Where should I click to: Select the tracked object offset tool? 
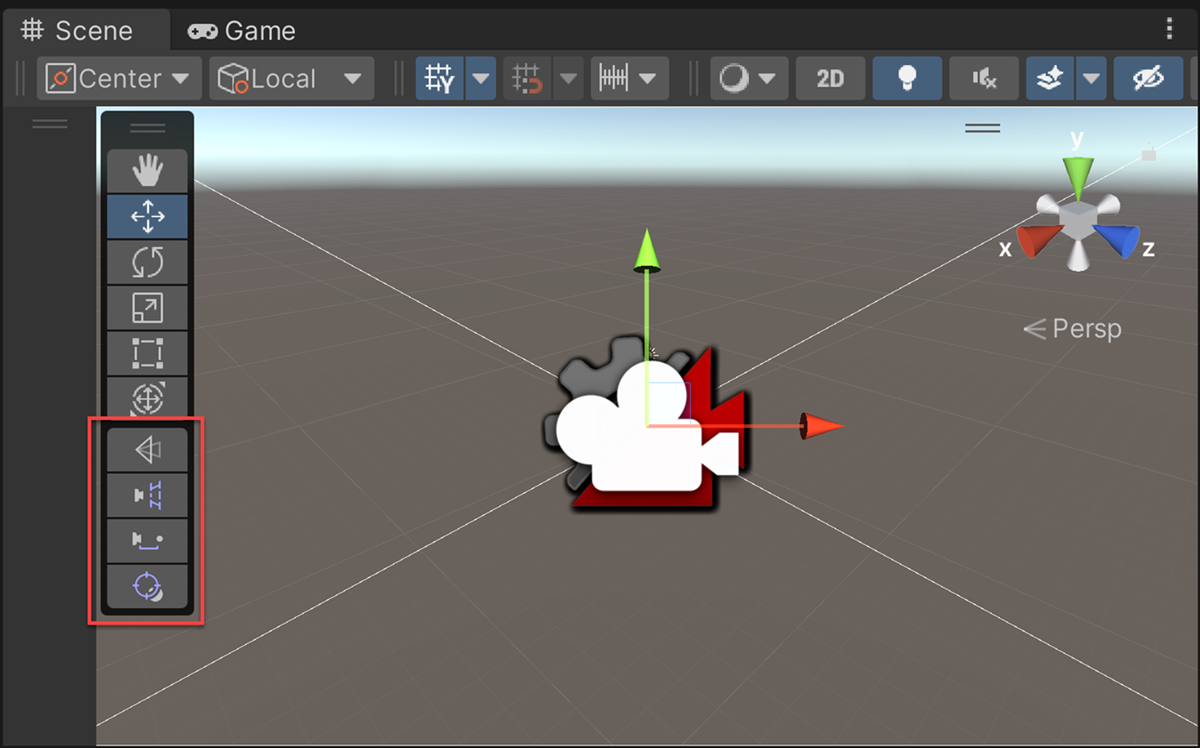[148, 587]
